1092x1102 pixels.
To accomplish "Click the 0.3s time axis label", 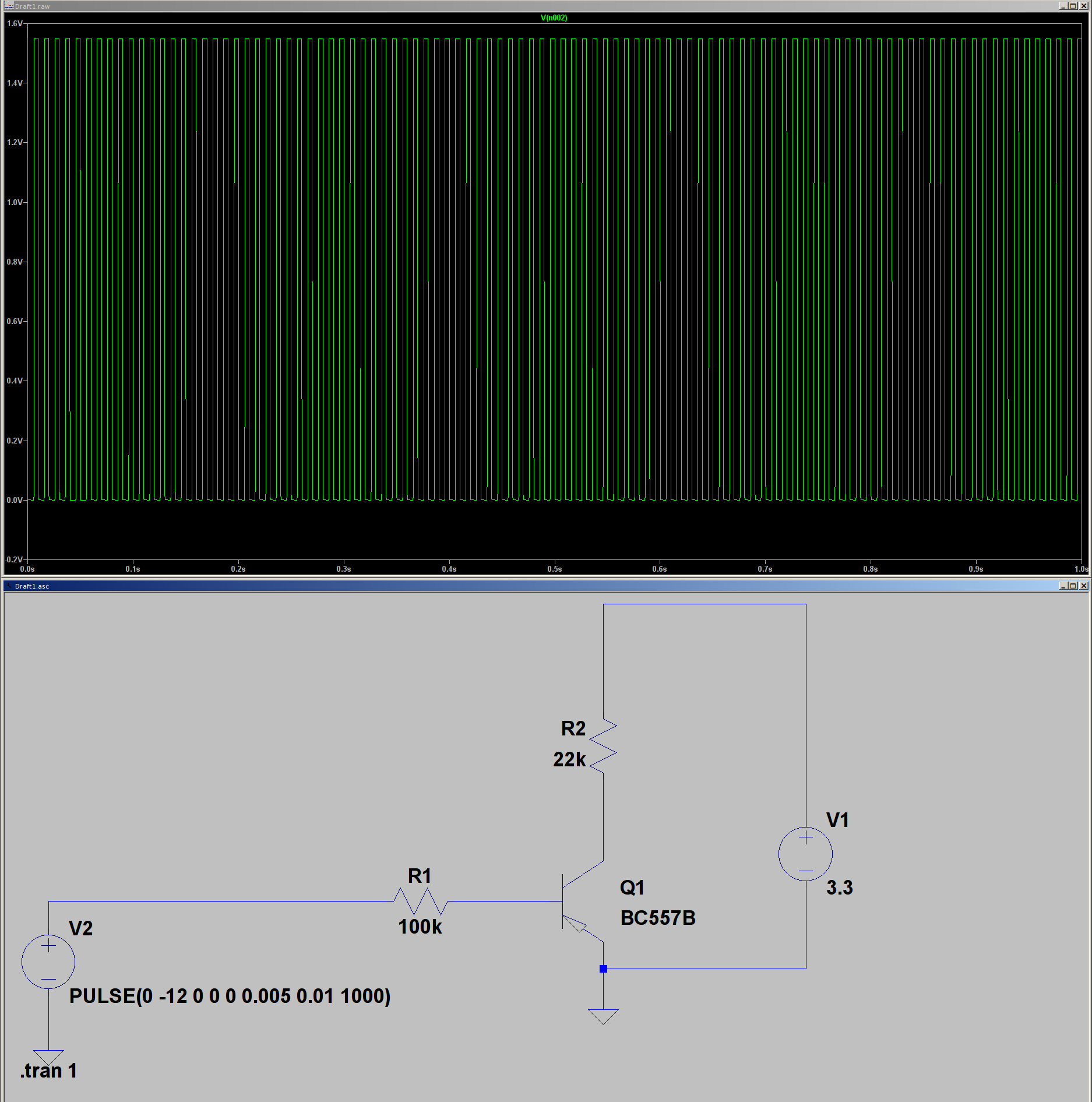I will [344, 569].
